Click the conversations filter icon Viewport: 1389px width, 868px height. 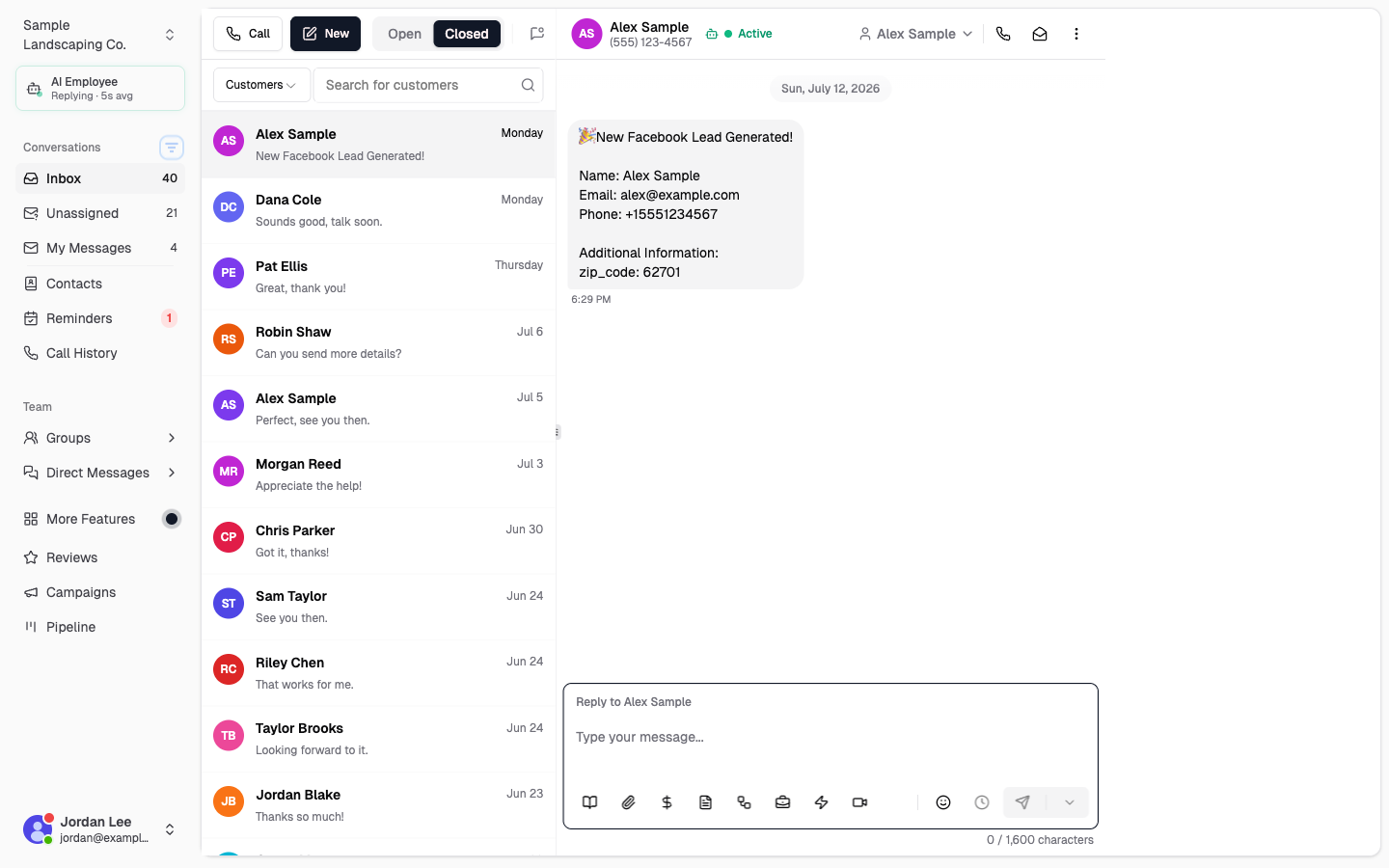[172, 148]
